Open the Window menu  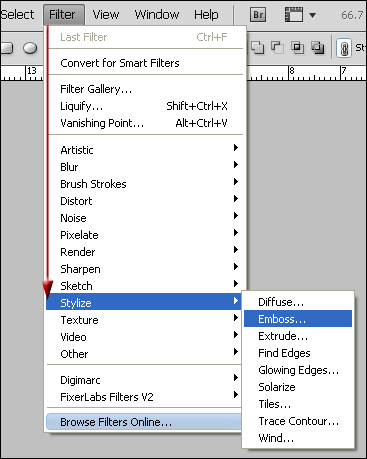coord(157,15)
